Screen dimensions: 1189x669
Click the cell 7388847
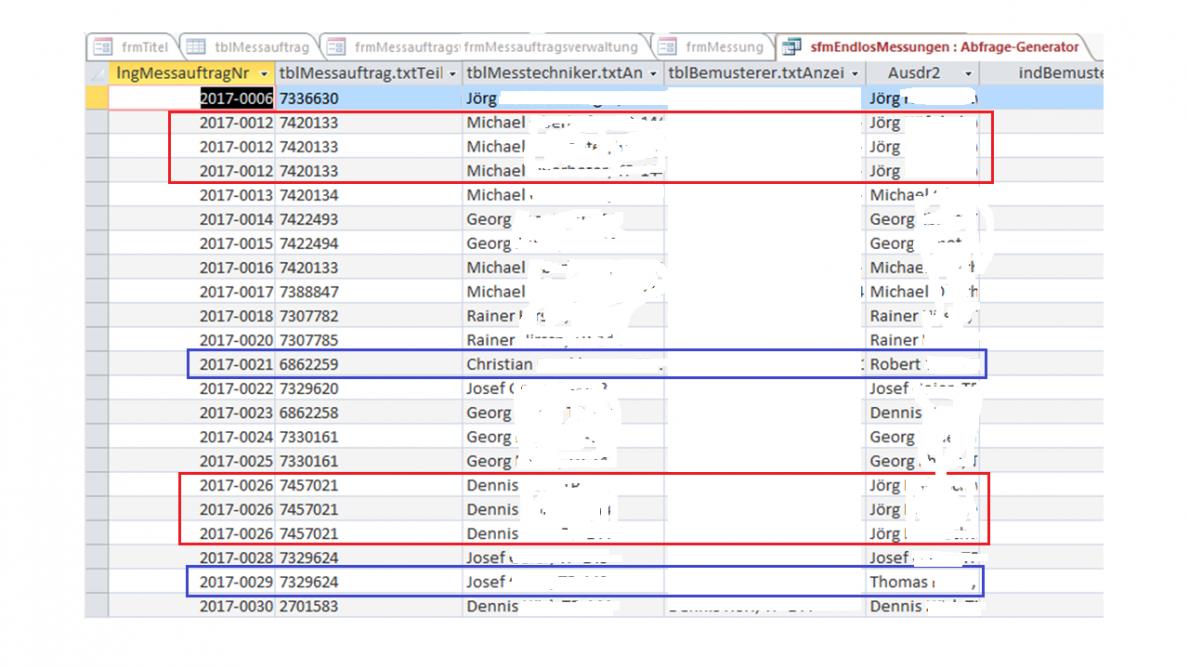click(x=369, y=292)
